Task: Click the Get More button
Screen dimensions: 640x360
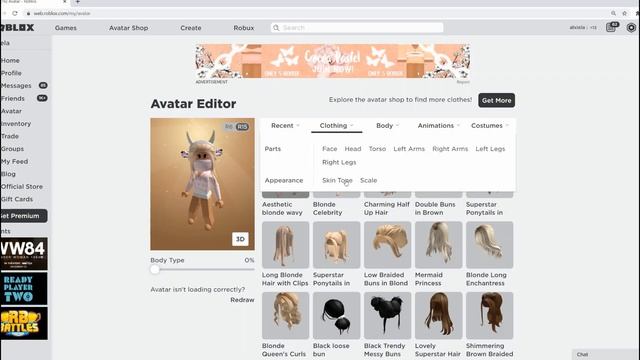Action: [496, 100]
